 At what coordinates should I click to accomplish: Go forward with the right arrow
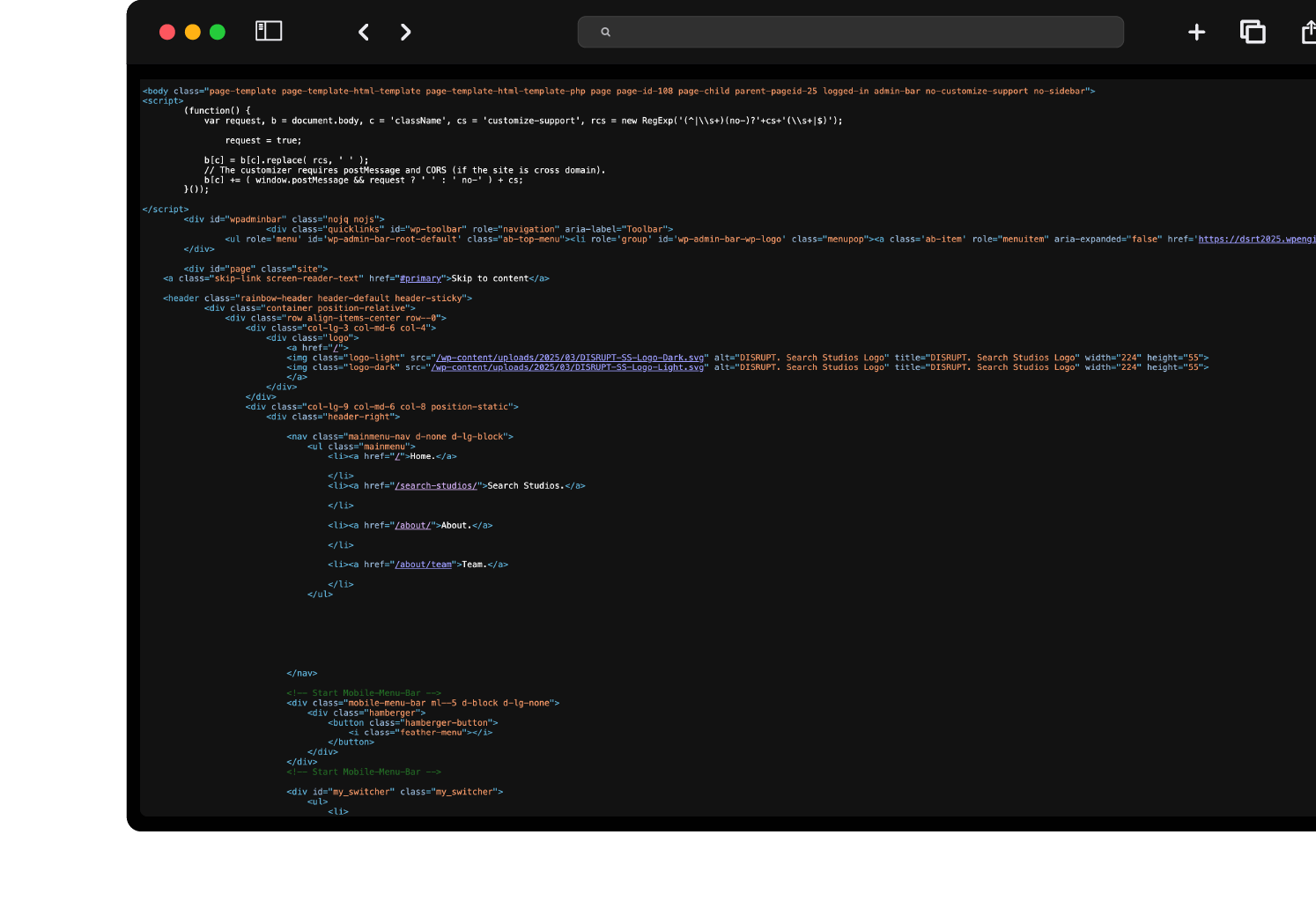(x=405, y=32)
